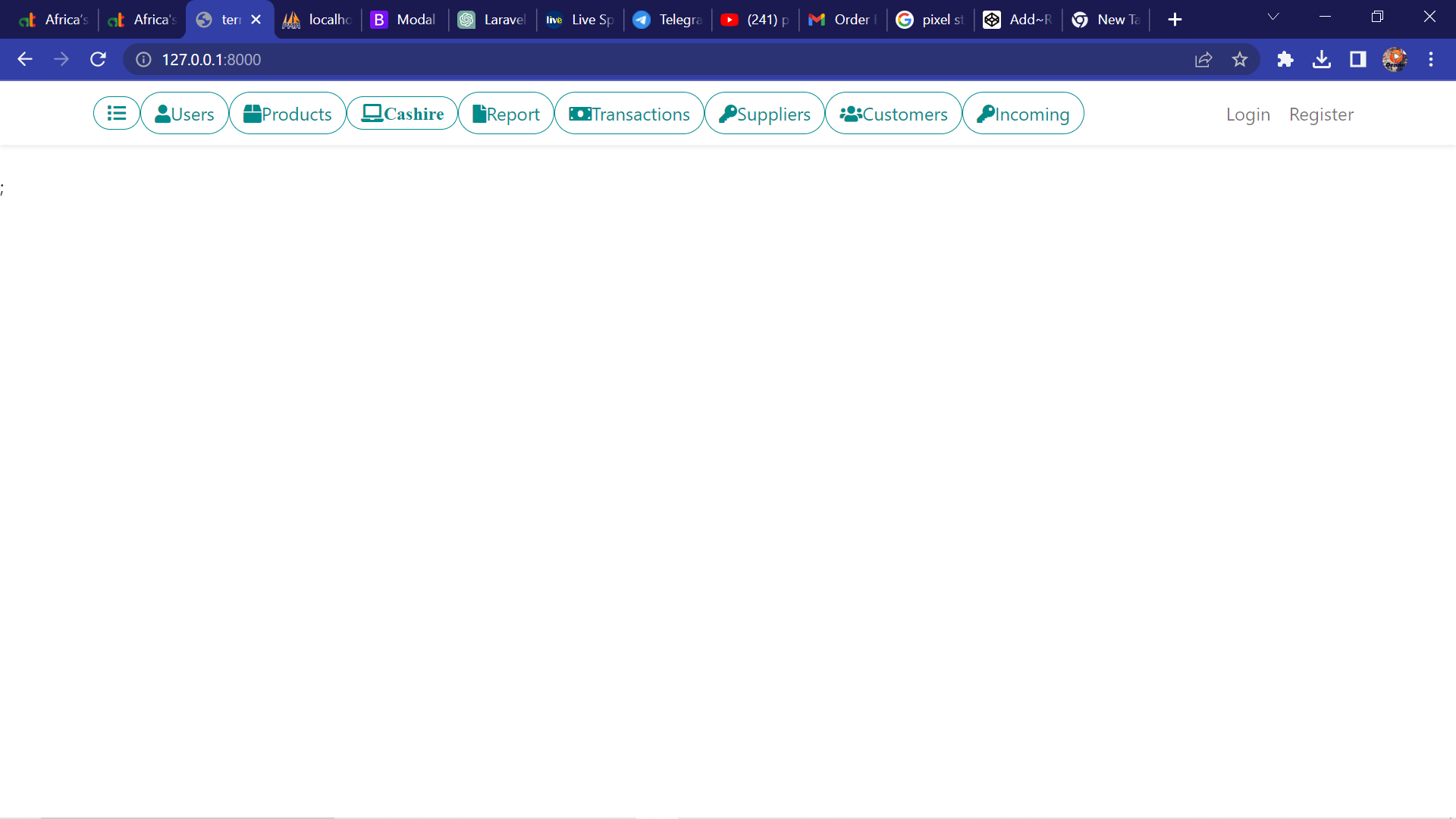Open the Suppliers page
The height and width of the screenshot is (819, 1456).
764,114
